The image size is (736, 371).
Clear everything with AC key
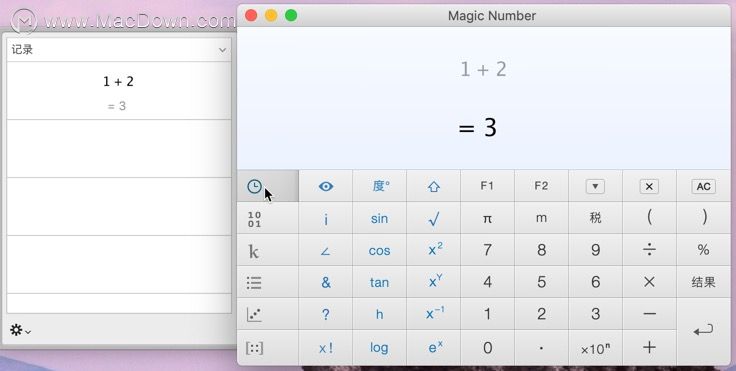703,186
